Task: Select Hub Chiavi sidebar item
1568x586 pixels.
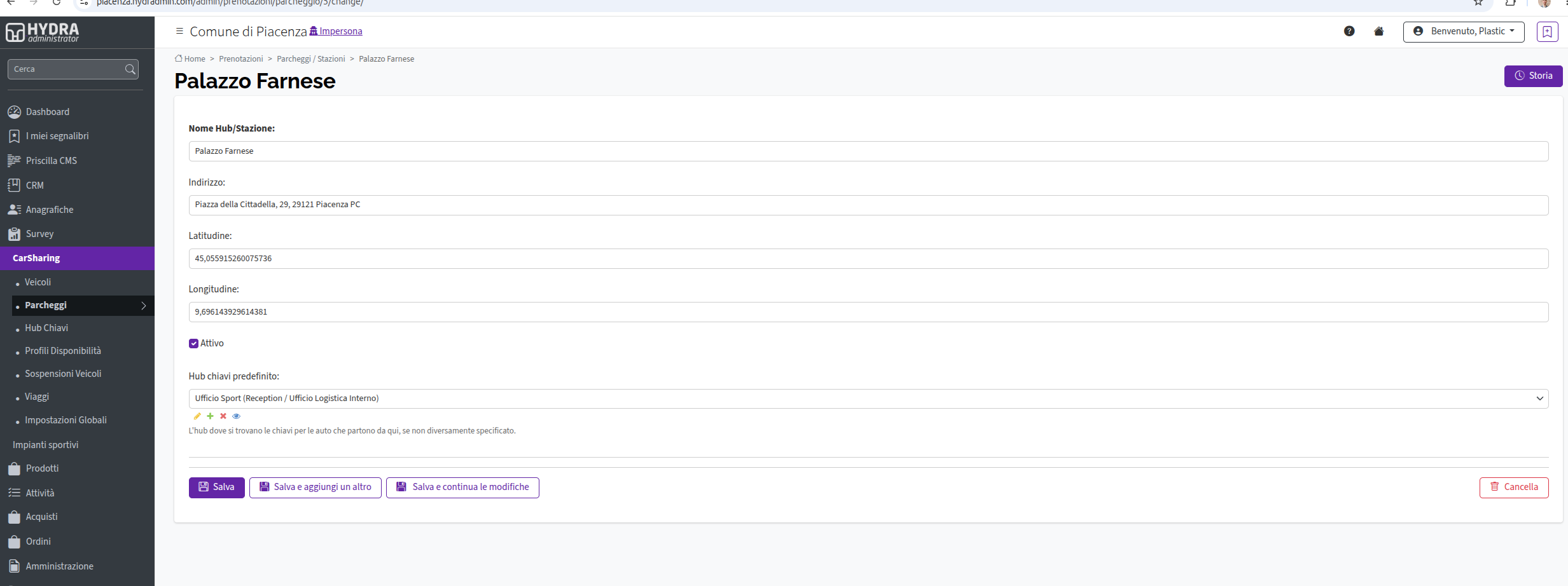Action: coord(46,328)
